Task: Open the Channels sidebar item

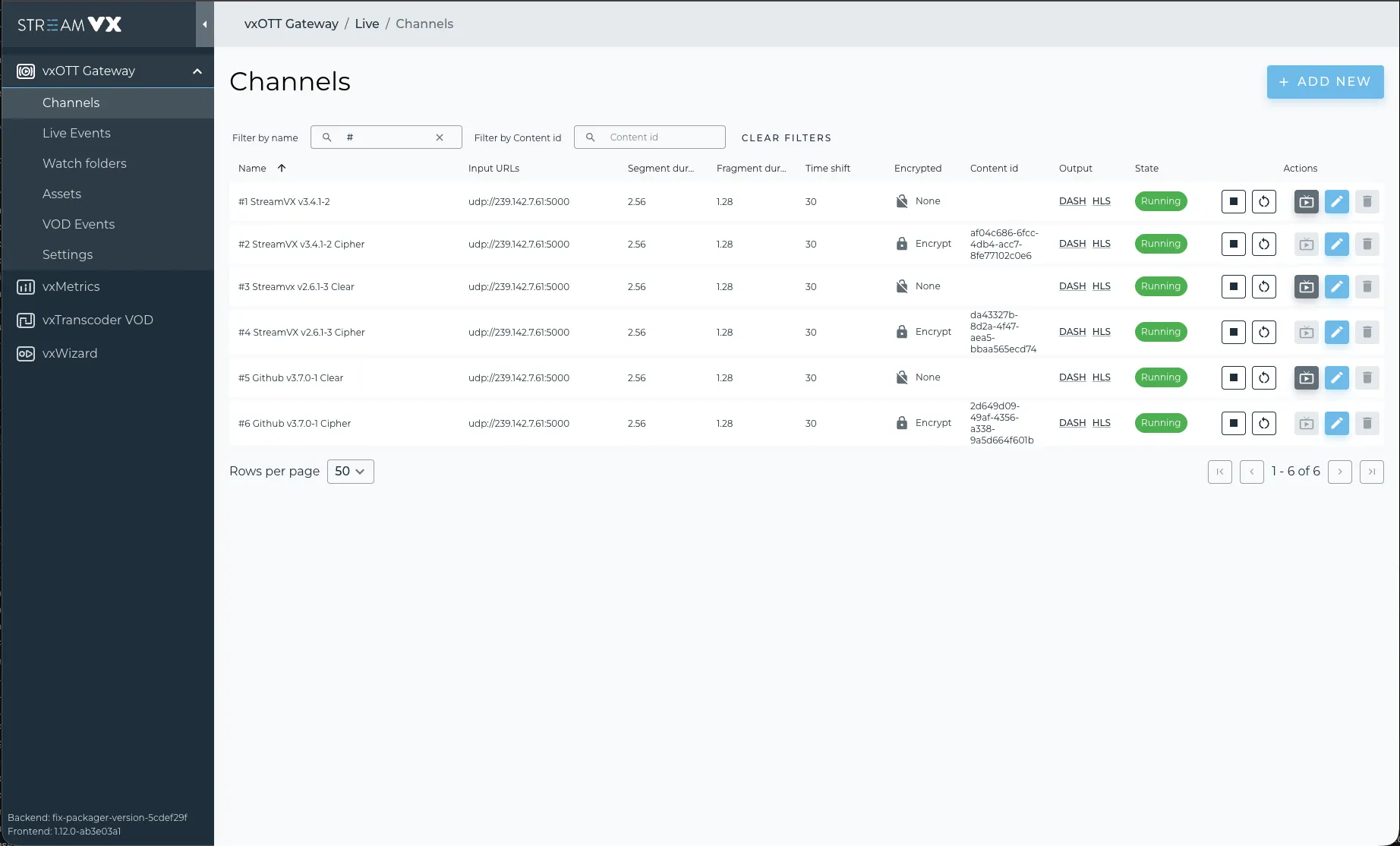Action: click(x=107, y=103)
